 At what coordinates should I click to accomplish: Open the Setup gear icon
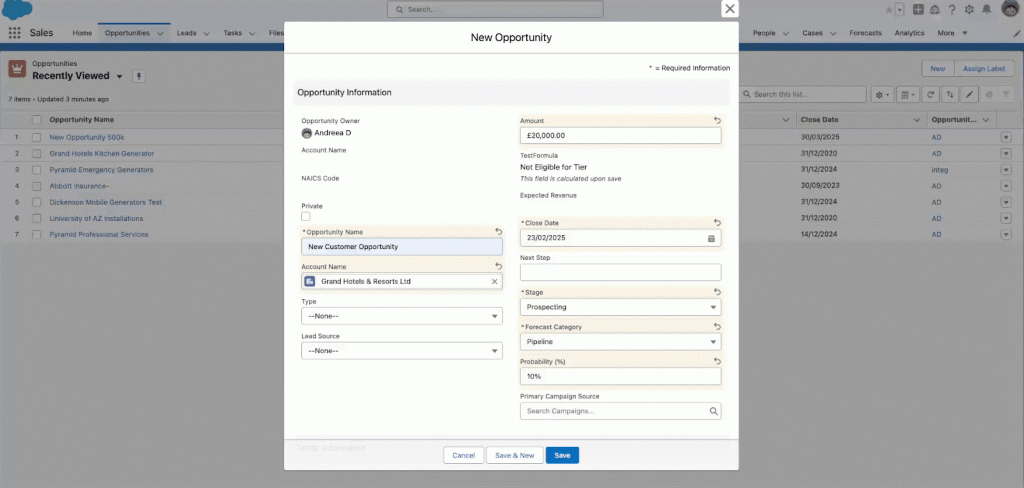pos(969,10)
